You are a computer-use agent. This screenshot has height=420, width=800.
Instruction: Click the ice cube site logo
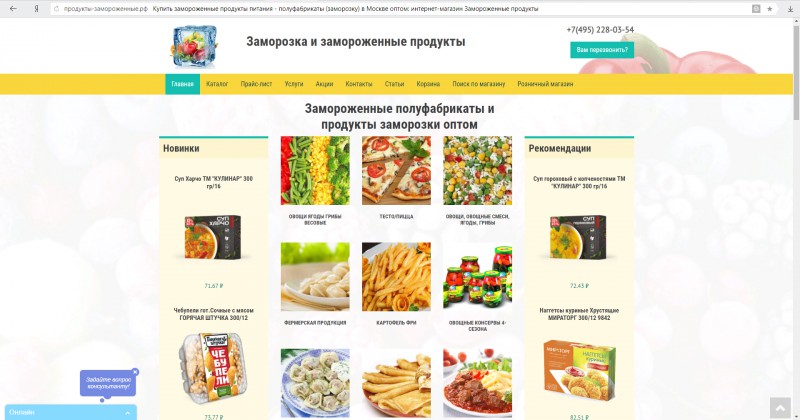[x=193, y=46]
